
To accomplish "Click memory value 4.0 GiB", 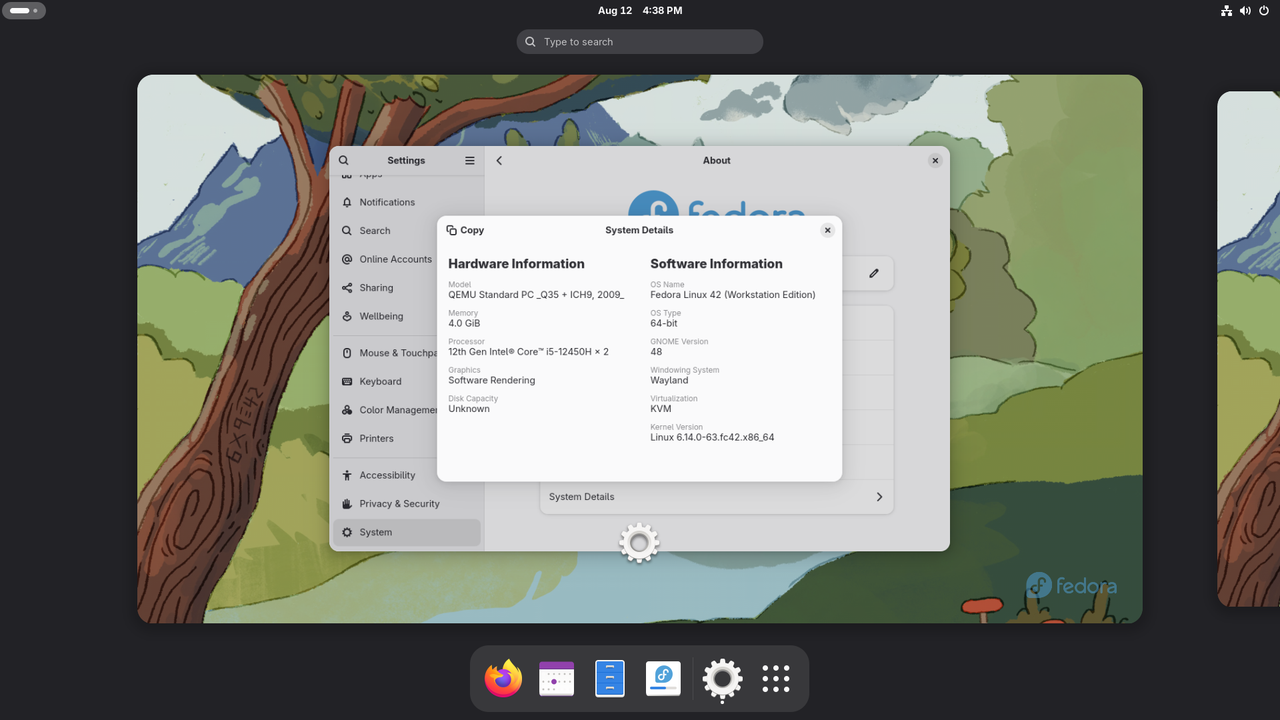I will pos(464,323).
